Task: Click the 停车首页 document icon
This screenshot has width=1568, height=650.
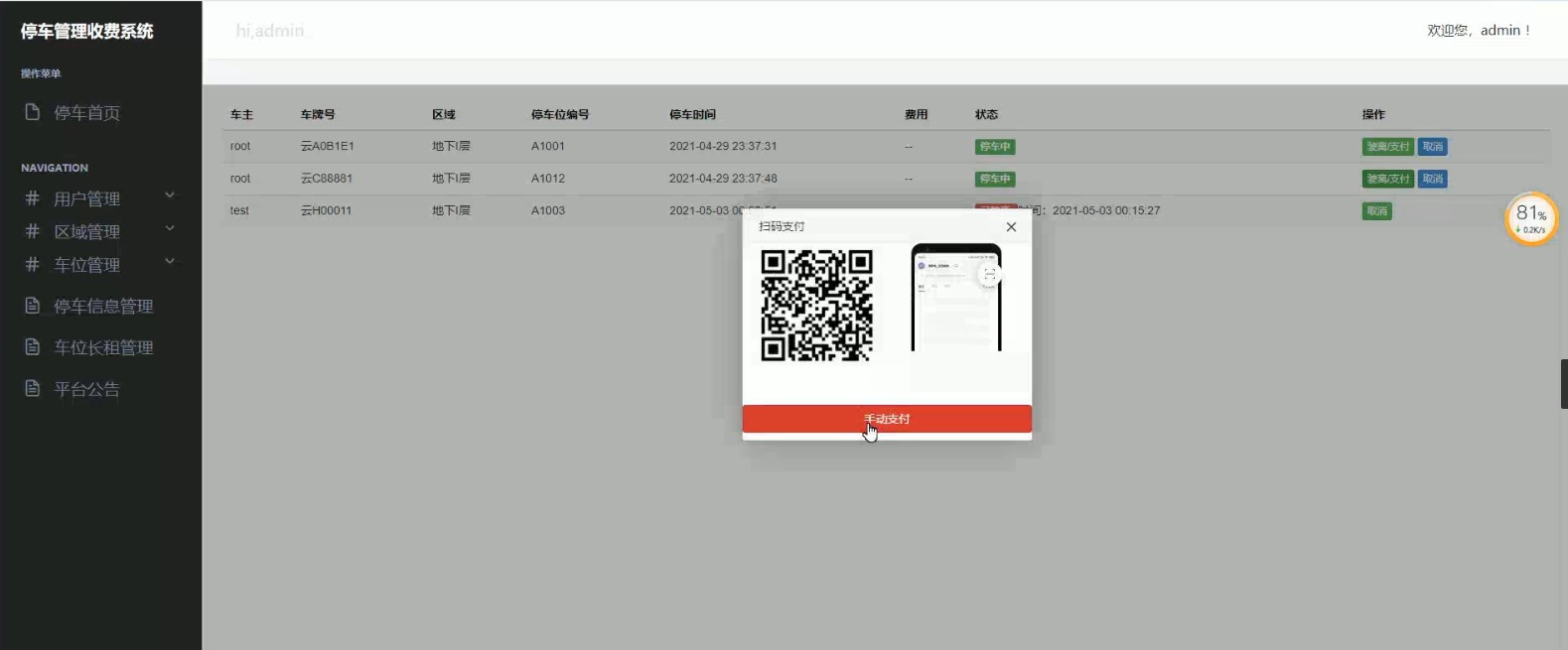Action: tap(32, 112)
